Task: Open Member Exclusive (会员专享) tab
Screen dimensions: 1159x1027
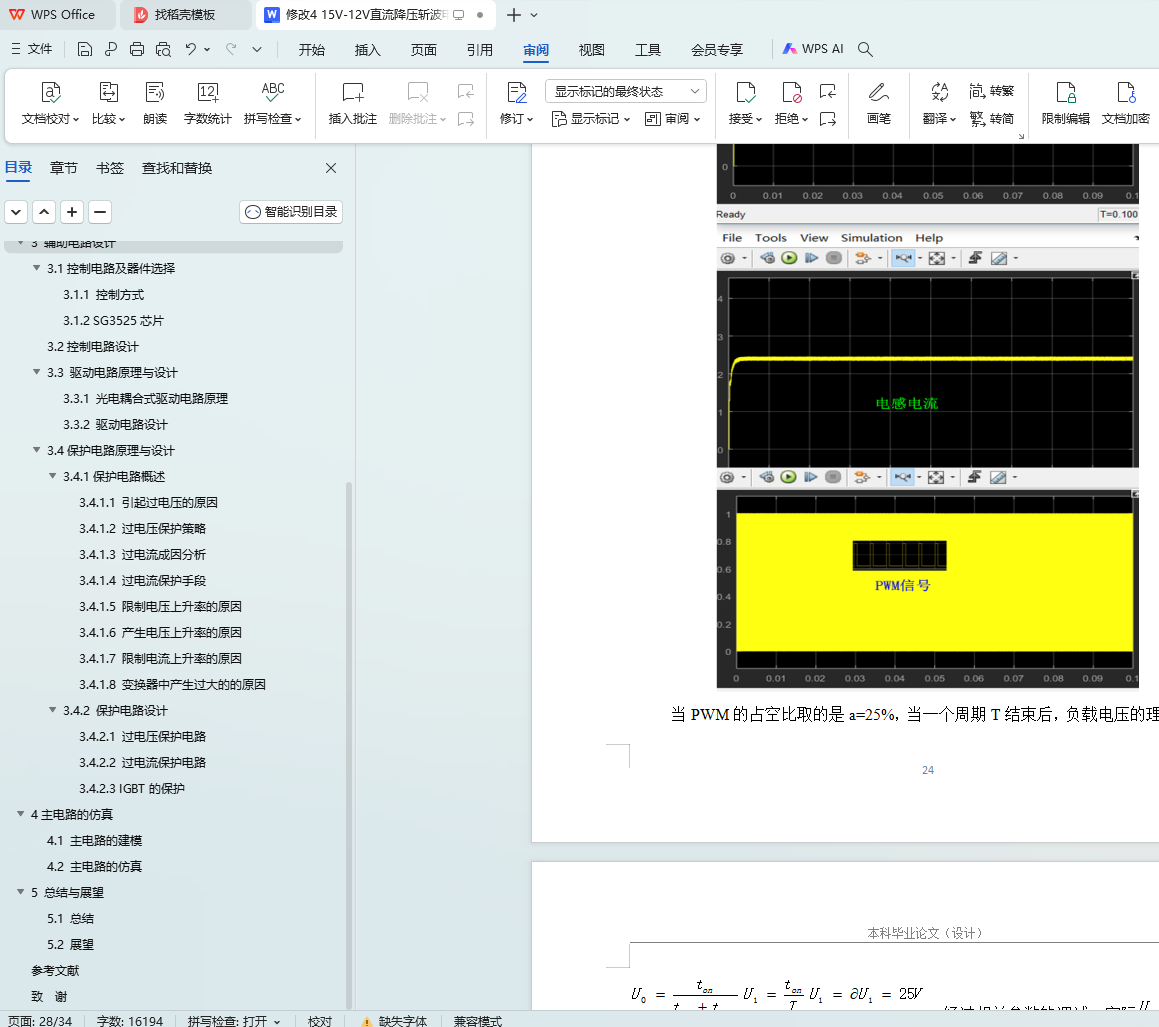Action: click(716, 50)
